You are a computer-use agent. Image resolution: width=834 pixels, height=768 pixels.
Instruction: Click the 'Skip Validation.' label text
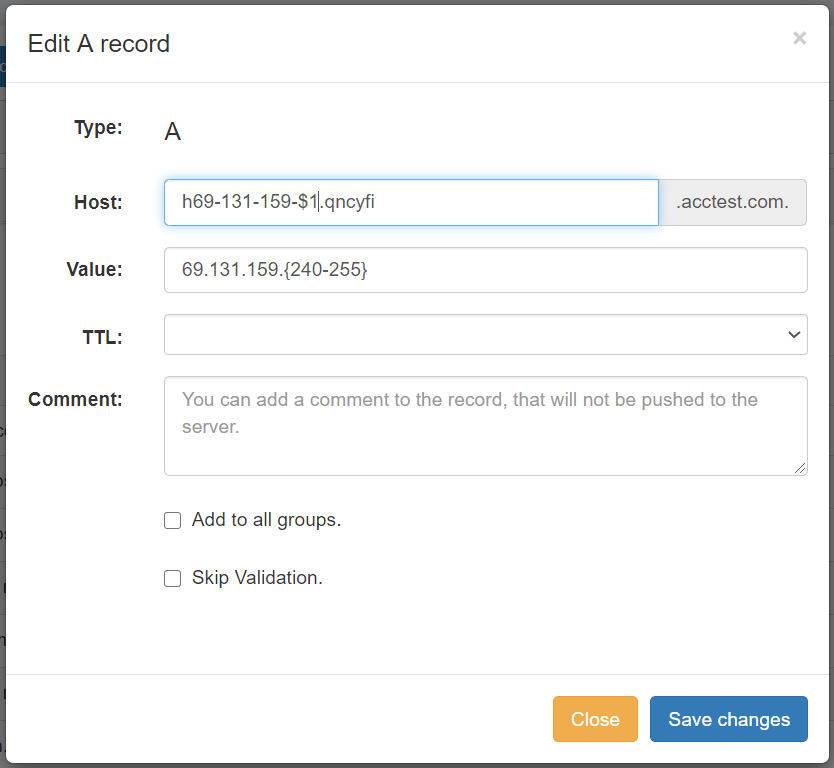click(x=257, y=578)
